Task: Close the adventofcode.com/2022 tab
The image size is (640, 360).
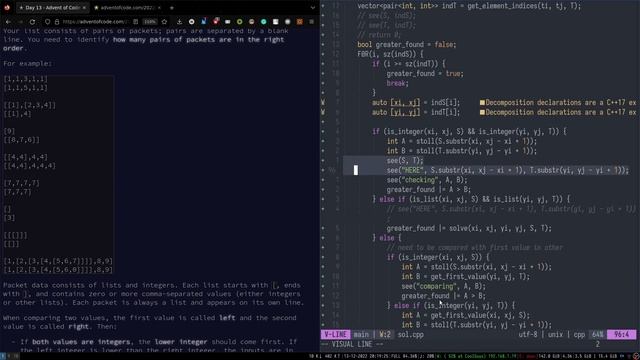Action: click(x=159, y=8)
